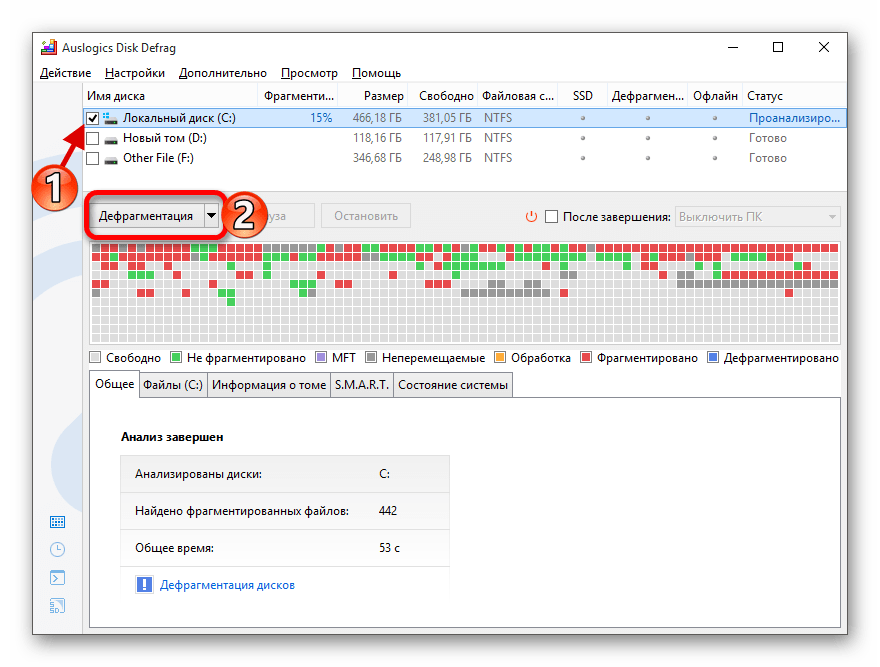
Task: Sort by the Свободно column header
Action: point(443,96)
